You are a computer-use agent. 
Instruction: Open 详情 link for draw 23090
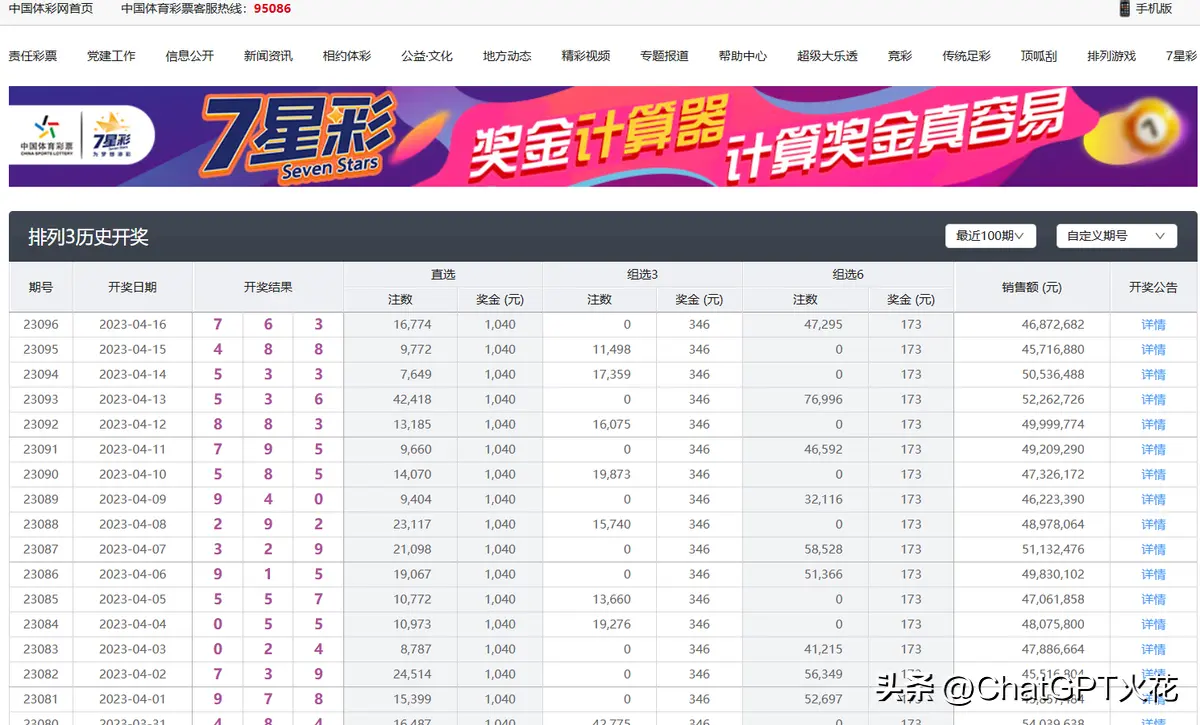click(x=1153, y=475)
